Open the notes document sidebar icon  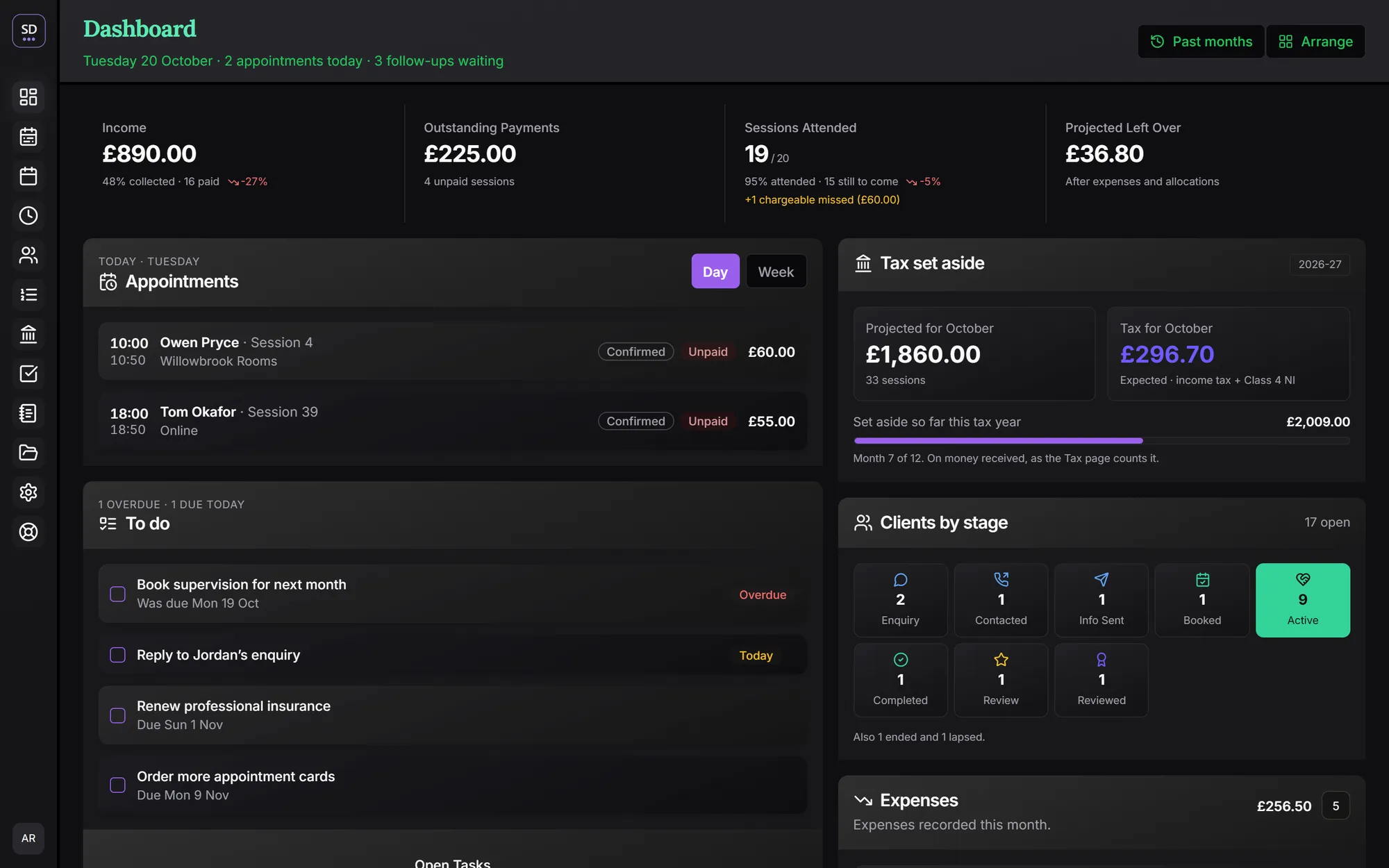(x=28, y=413)
